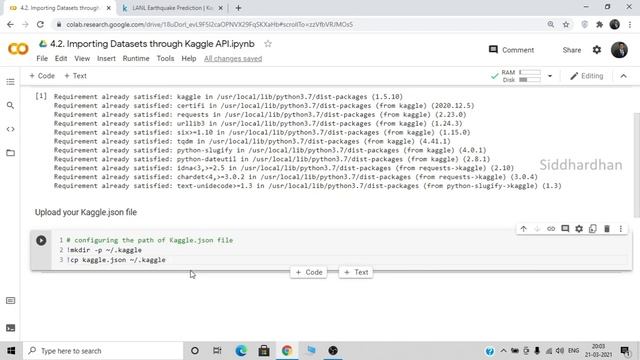Expand RAM and Disk resource dropdown arrow
Image resolution: width=640 pixels, height=360 pixels.
[x=550, y=76]
